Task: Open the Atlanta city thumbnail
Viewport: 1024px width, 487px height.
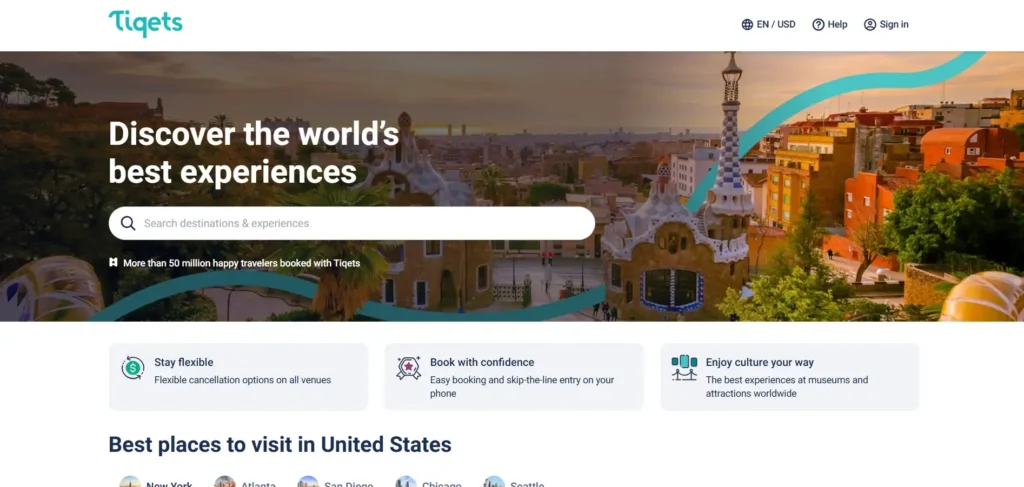Action: (x=225, y=482)
